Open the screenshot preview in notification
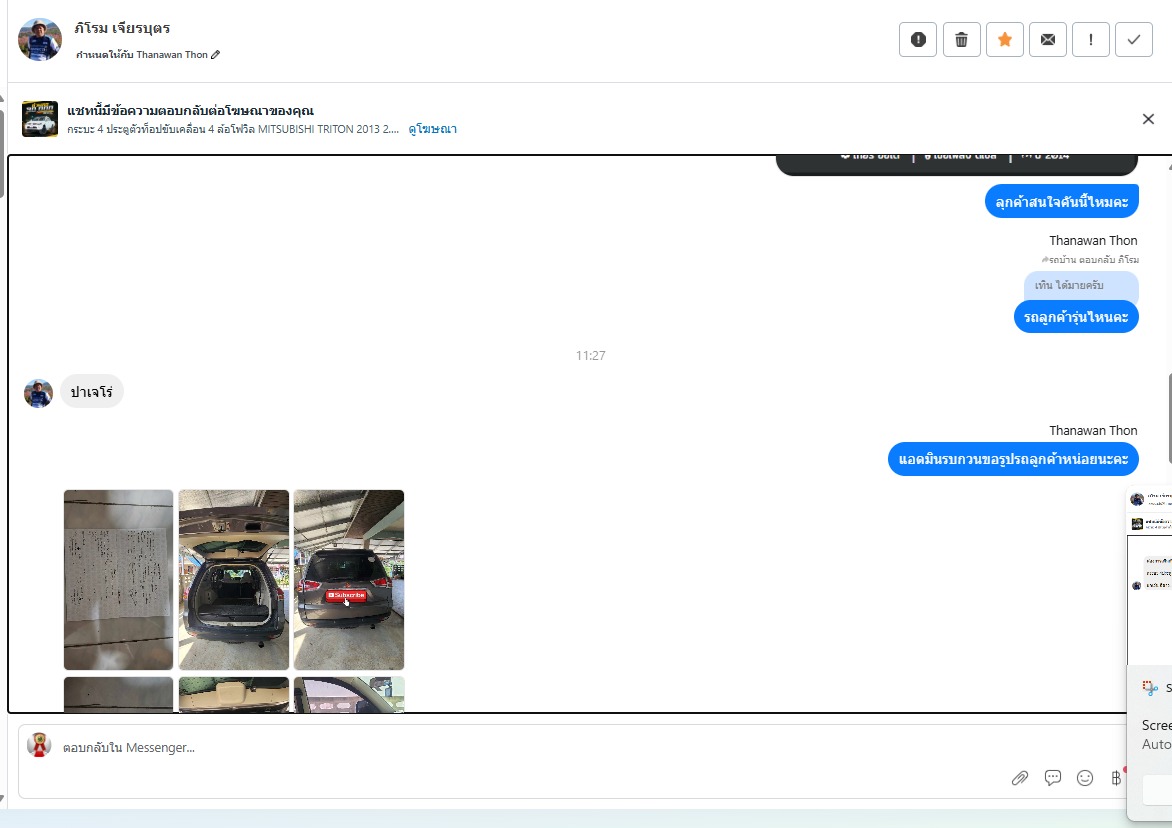 [x=1150, y=574]
